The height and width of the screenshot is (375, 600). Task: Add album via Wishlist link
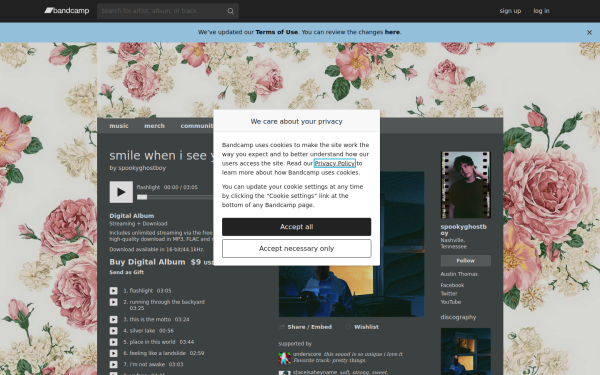click(366, 327)
